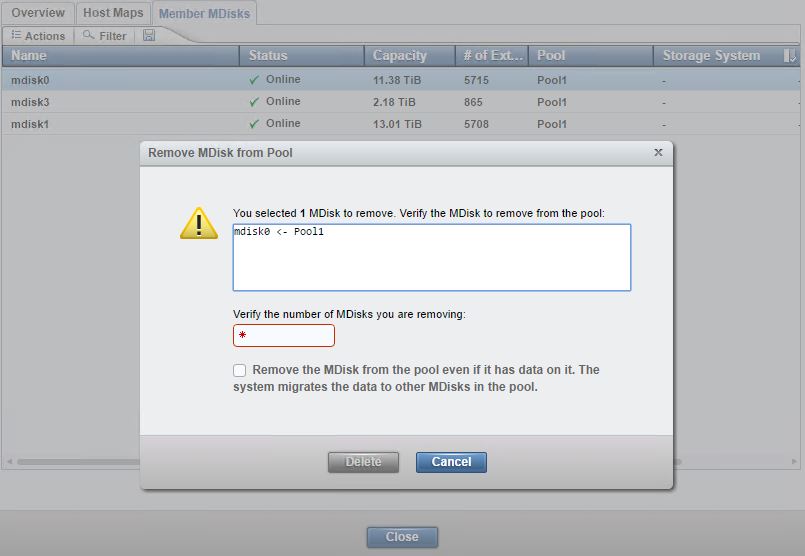Image resolution: width=805 pixels, height=556 pixels.
Task: Sort by Status column header
Action: pyautogui.click(x=302, y=55)
